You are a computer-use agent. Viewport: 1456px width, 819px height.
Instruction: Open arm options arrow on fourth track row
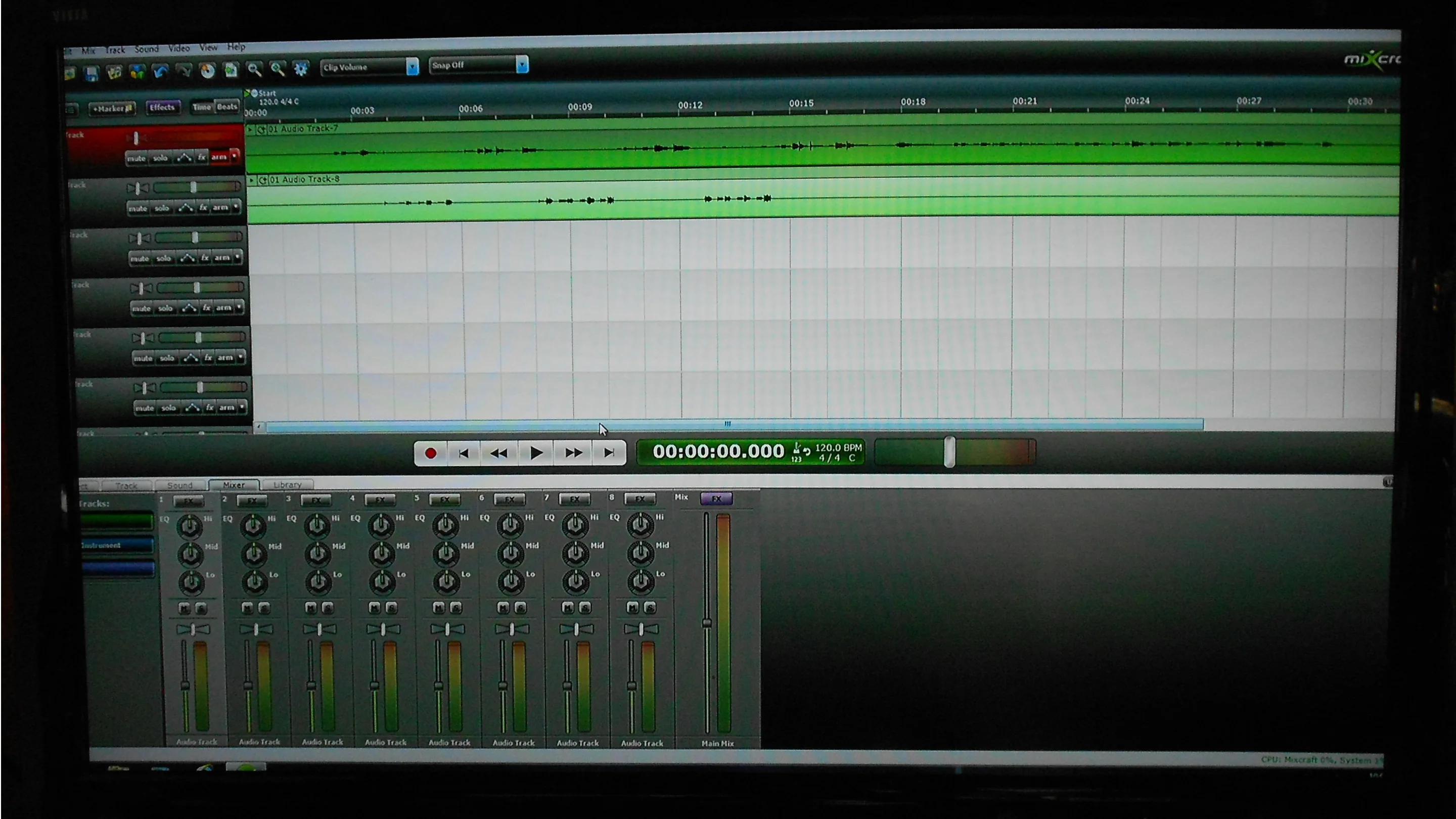click(240, 307)
